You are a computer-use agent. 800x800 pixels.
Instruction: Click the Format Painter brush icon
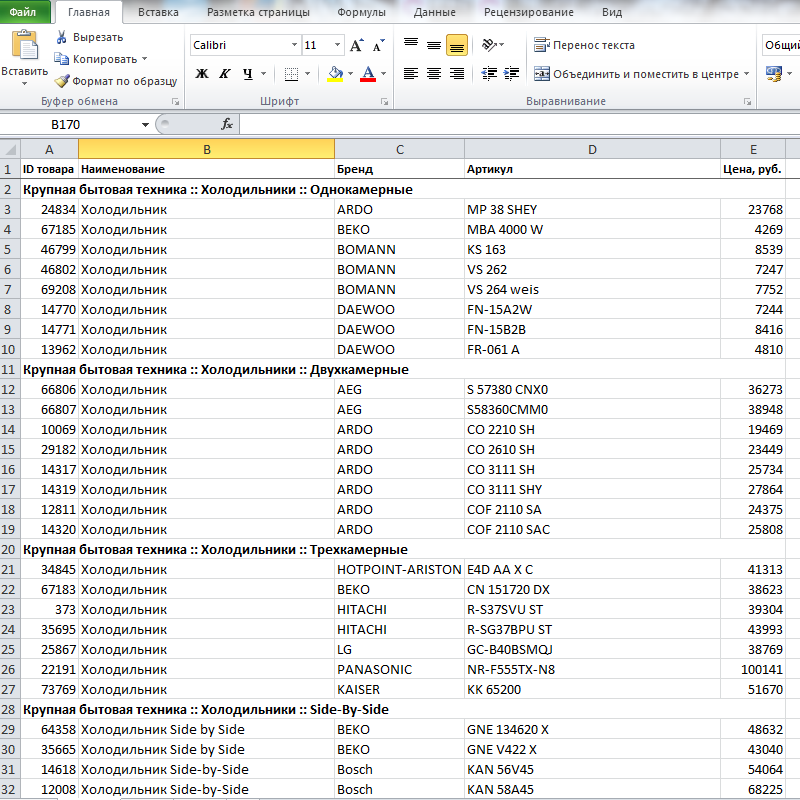pos(62,81)
